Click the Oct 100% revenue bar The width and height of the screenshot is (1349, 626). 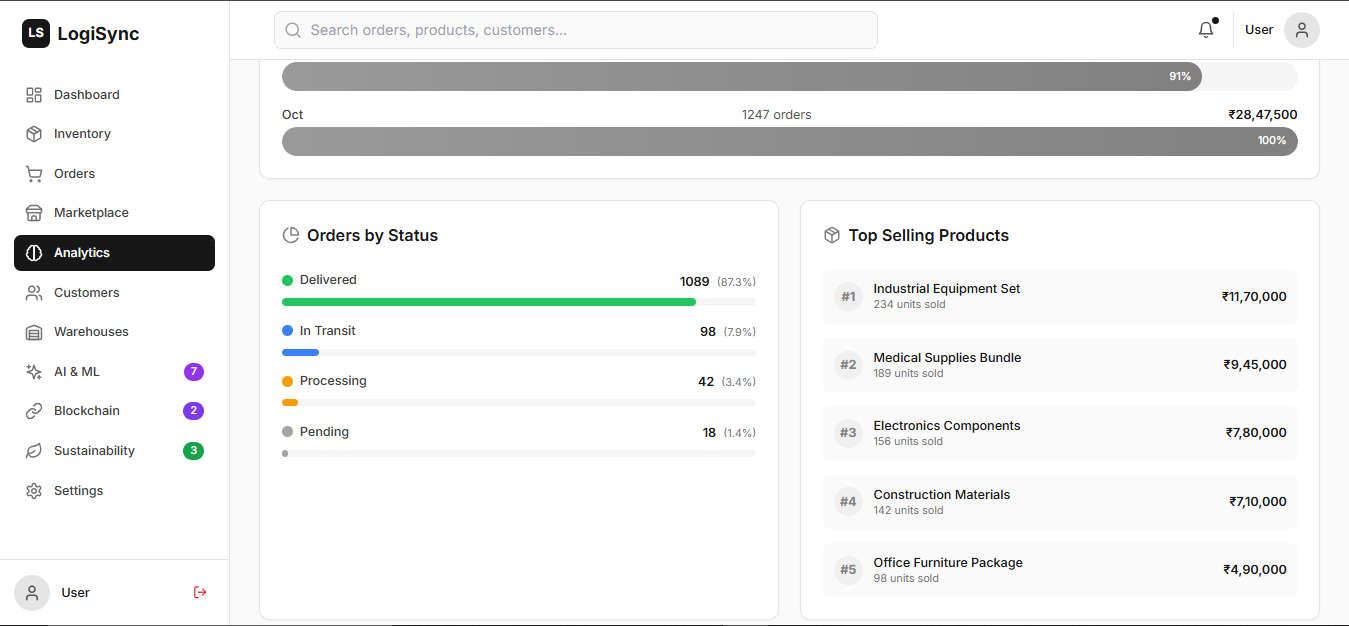(x=789, y=141)
